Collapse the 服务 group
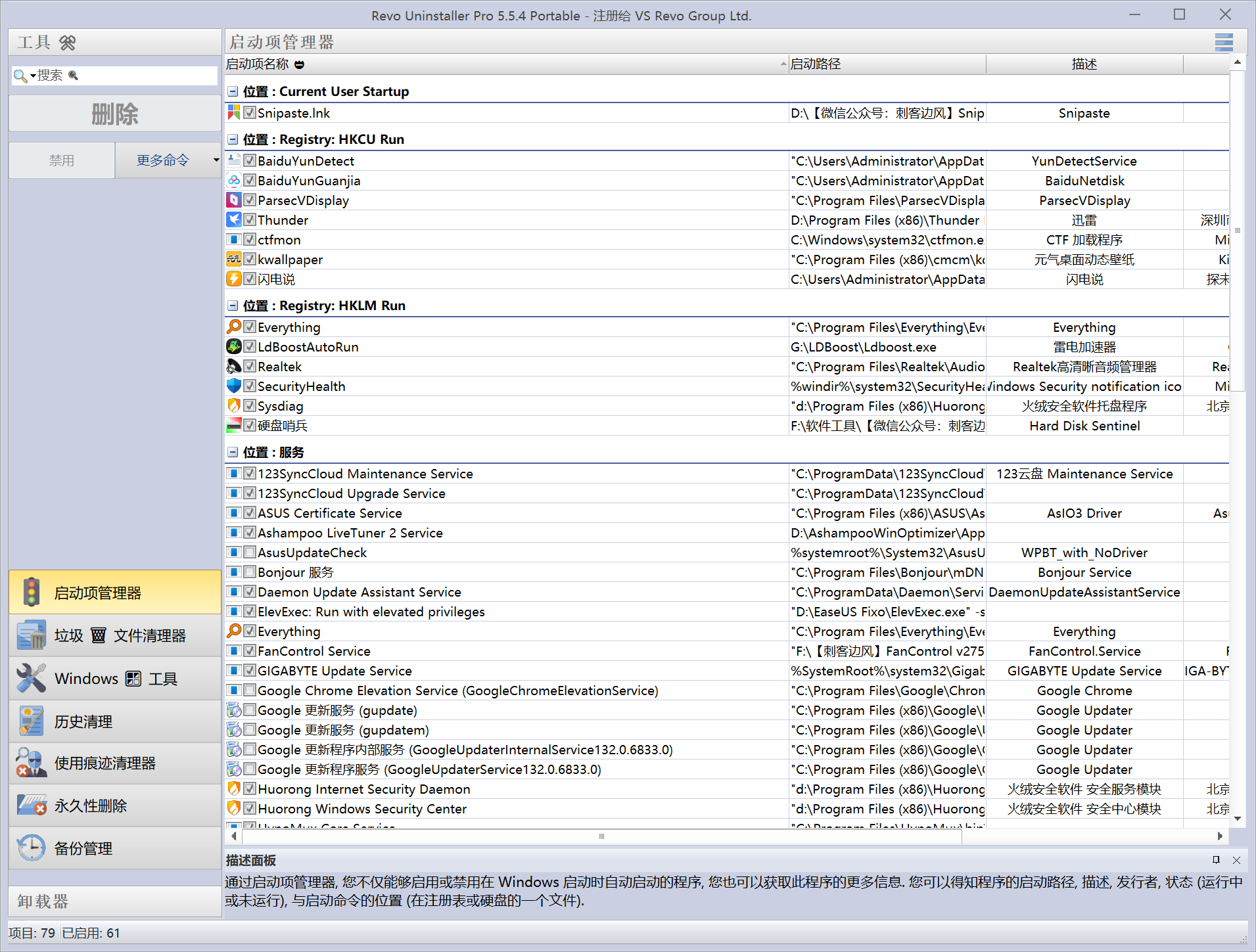 point(233,452)
